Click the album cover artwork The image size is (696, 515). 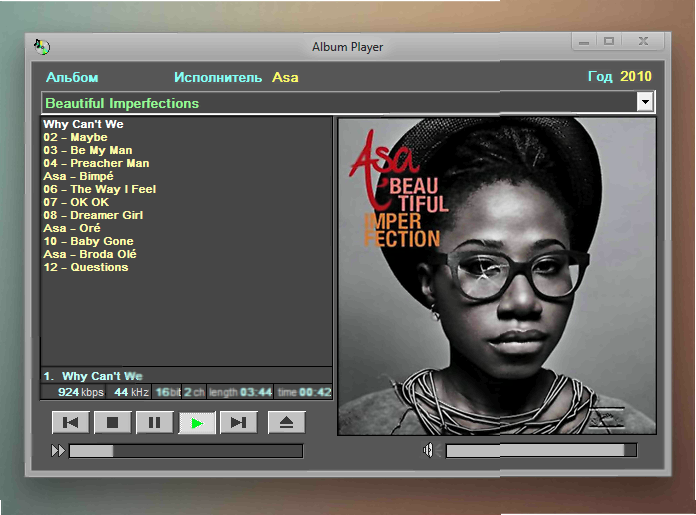497,276
